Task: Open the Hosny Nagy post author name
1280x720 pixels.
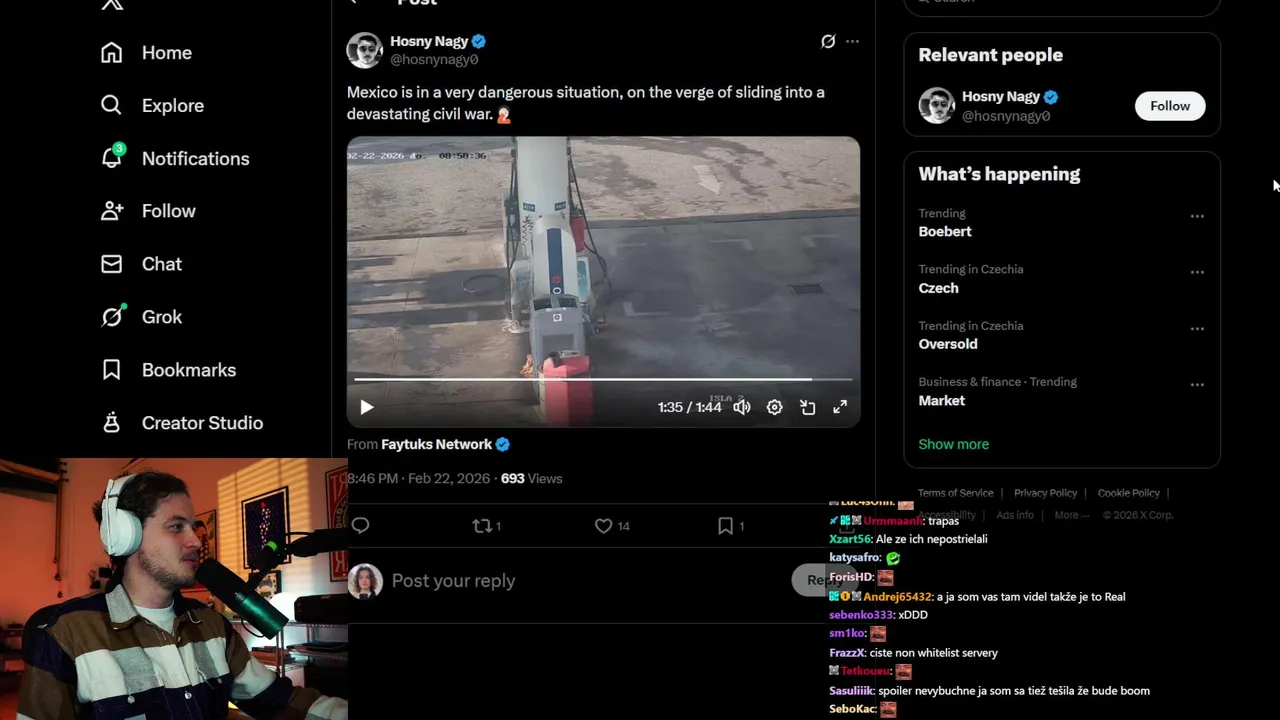Action: [429, 41]
